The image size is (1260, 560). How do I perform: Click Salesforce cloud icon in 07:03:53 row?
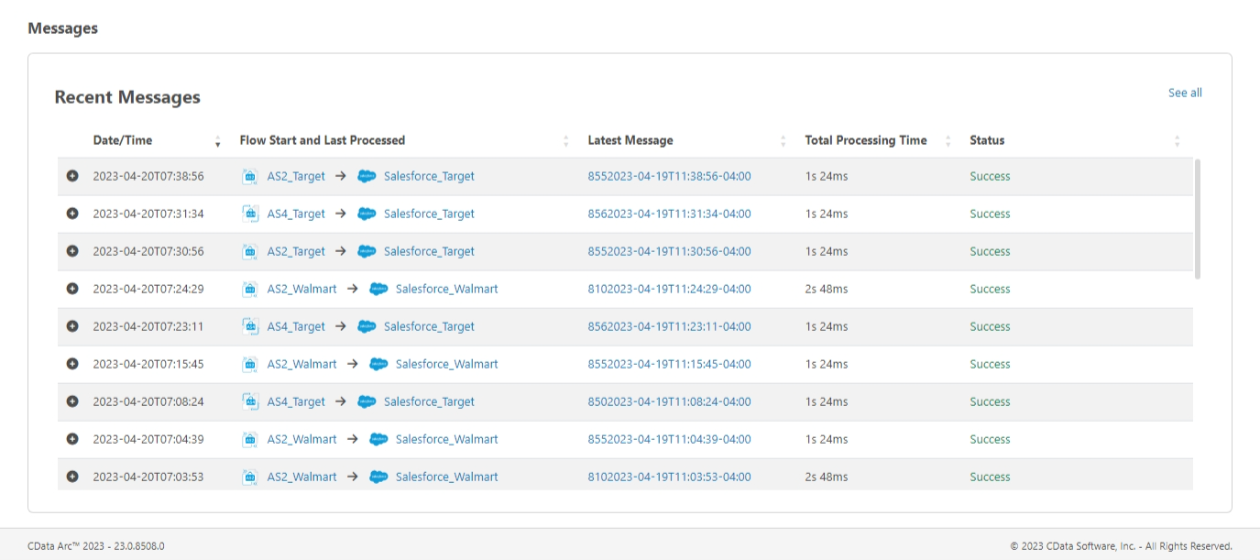(378, 477)
